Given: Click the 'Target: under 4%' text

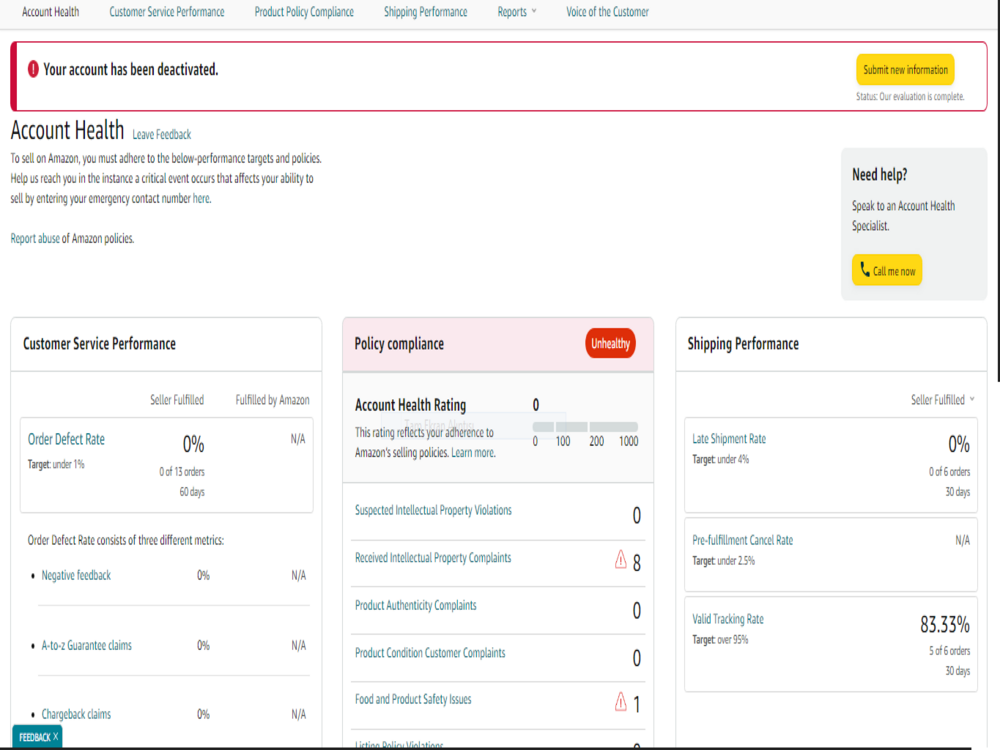Looking at the screenshot, I should [x=721, y=459].
